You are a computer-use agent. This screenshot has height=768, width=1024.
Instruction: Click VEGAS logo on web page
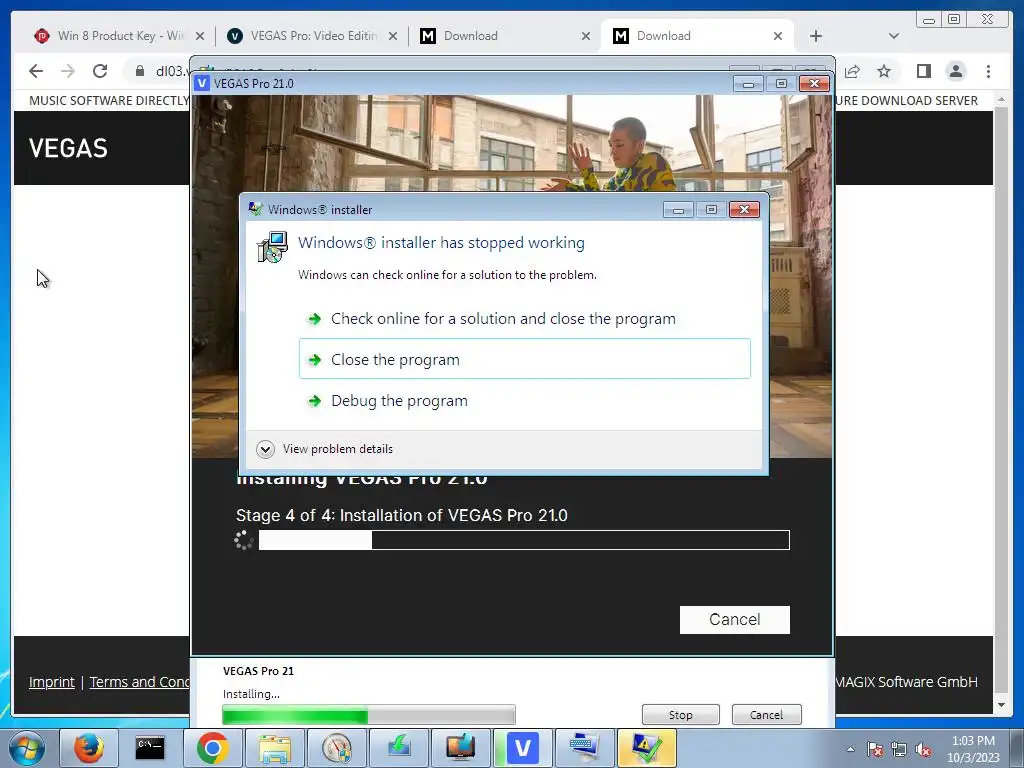pyautogui.click(x=68, y=148)
